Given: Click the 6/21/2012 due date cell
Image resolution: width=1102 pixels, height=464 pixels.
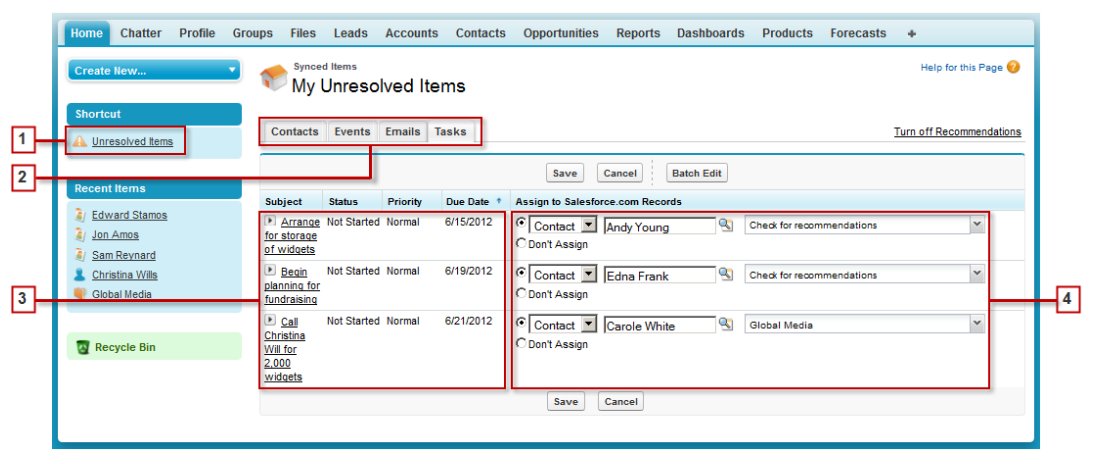Looking at the screenshot, I should (x=468, y=321).
